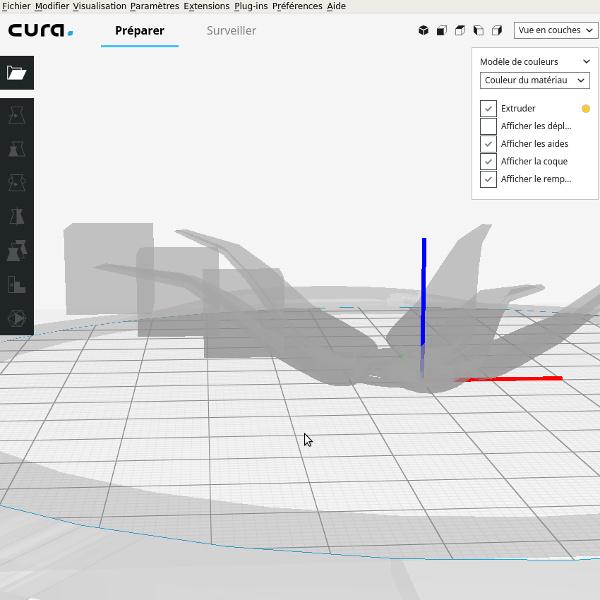Select the Rotate tool in sidebar

pyautogui.click(x=16, y=183)
